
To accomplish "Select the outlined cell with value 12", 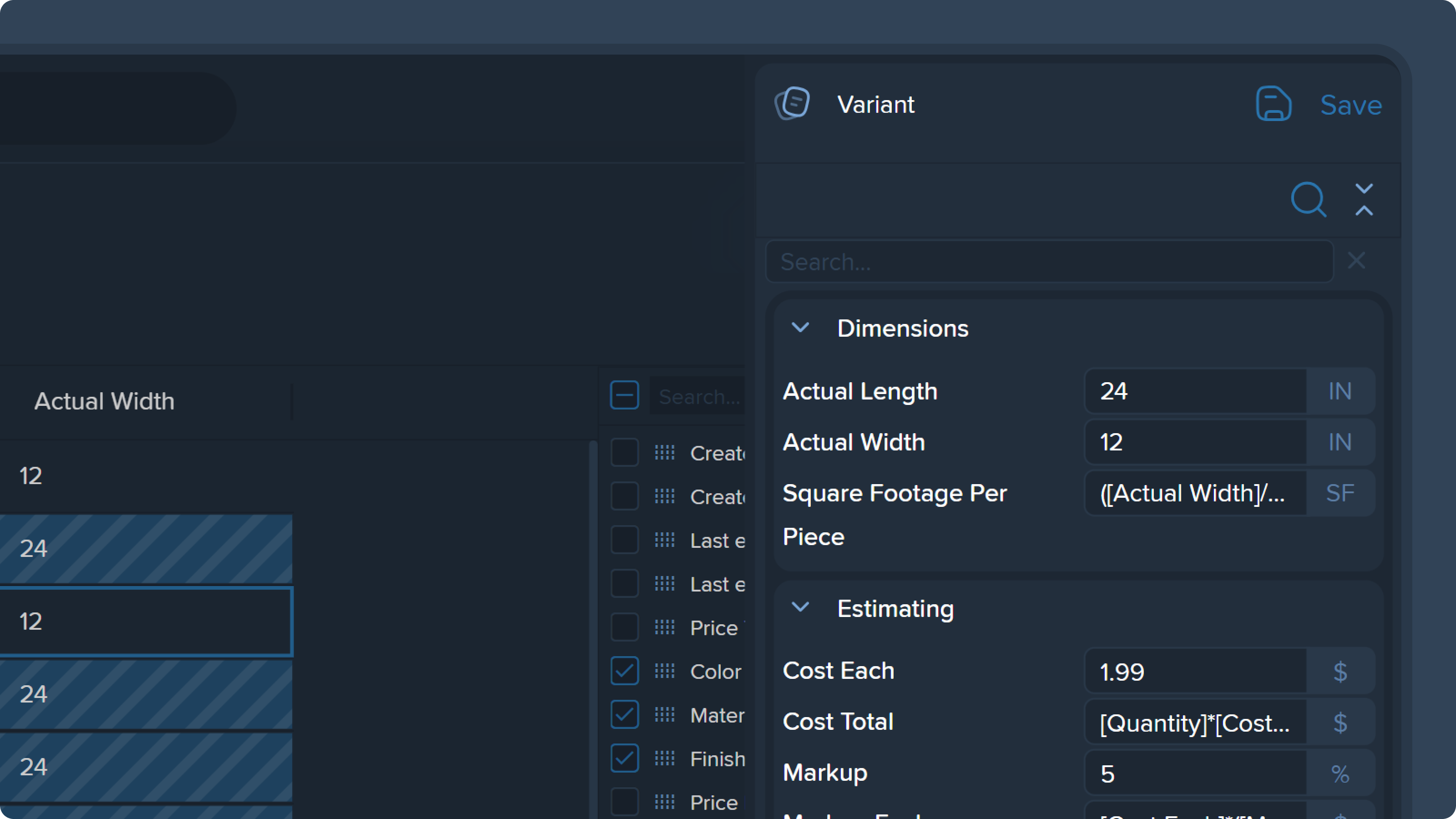I will pos(146,621).
